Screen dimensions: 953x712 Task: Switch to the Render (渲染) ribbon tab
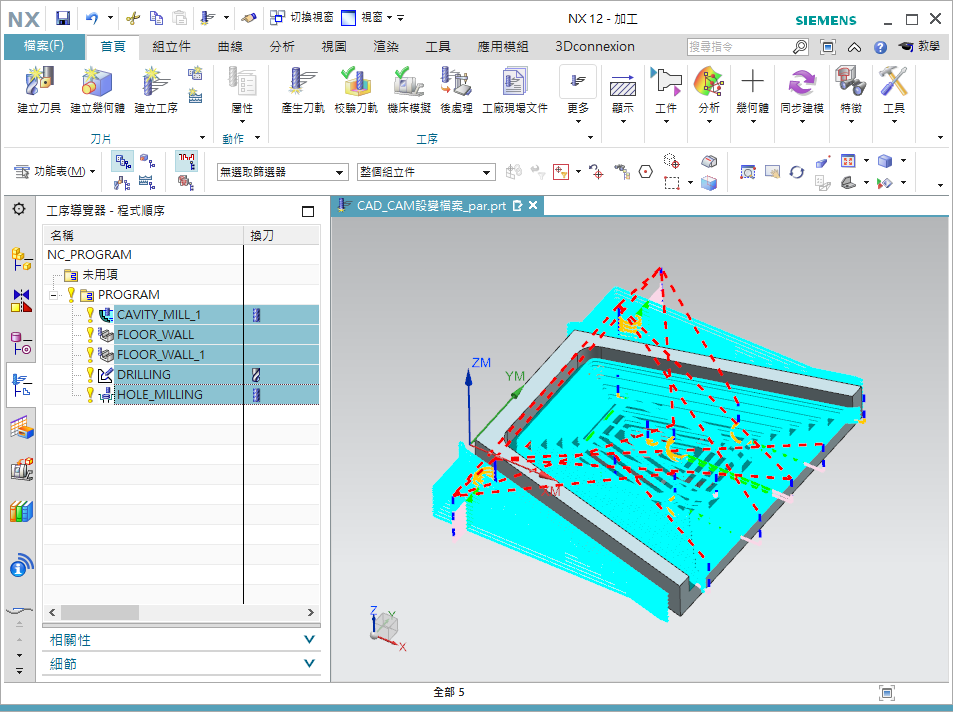(x=386, y=47)
